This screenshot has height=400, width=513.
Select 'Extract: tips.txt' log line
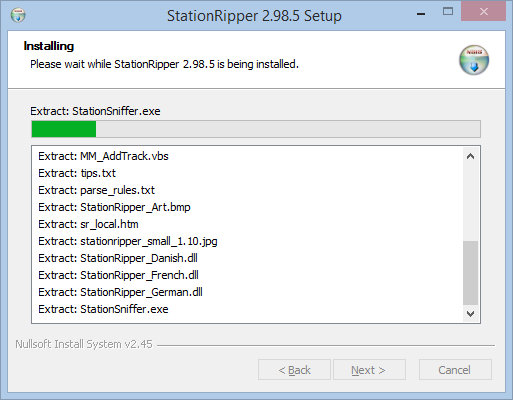pos(77,173)
